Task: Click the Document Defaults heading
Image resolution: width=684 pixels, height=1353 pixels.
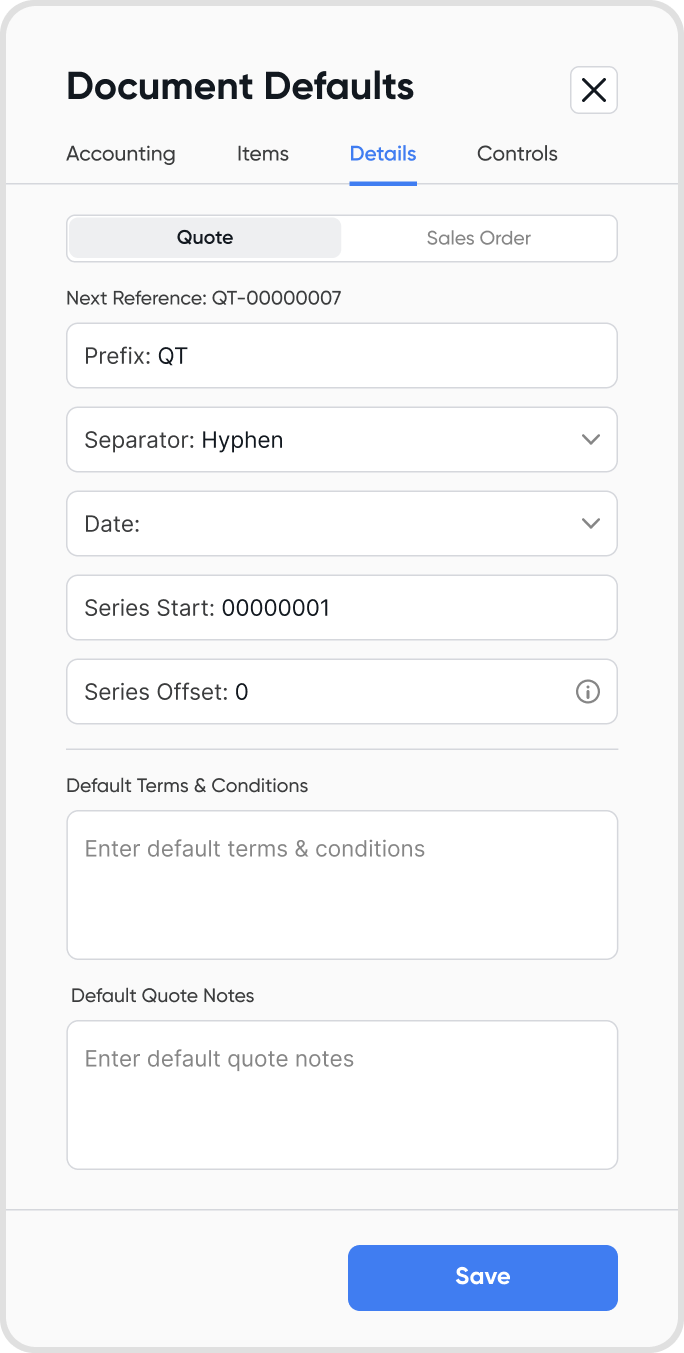Action: pos(240,87)
